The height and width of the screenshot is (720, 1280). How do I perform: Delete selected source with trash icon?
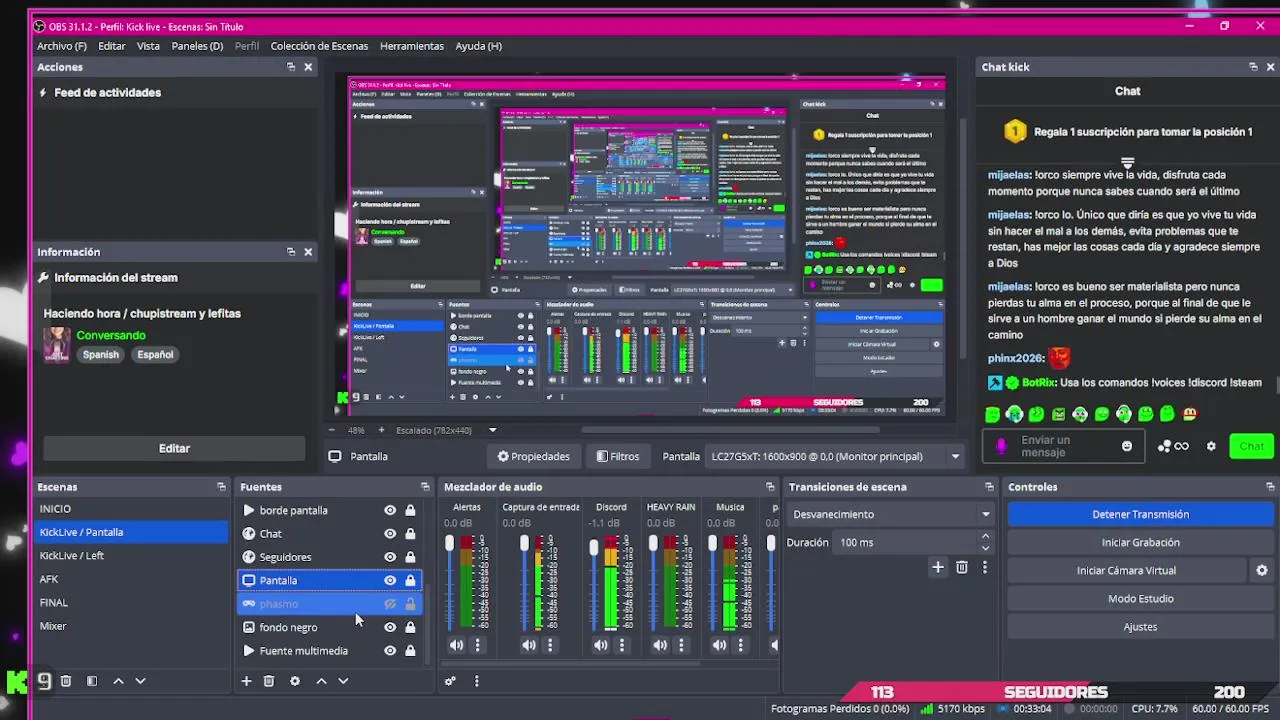click(x=268, y=681)
